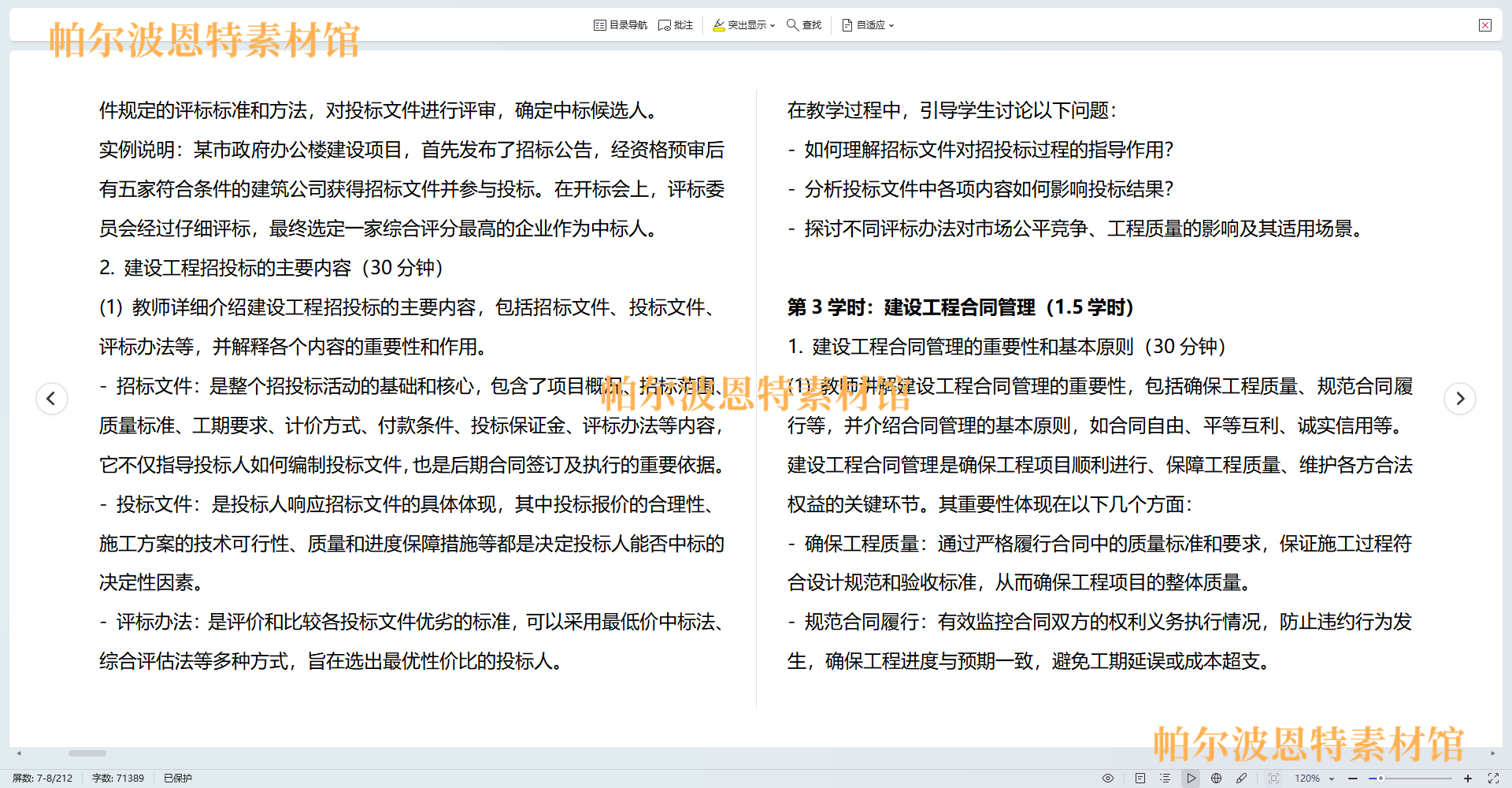Open the 目录导航 navigation pane
This screenshot has height=788, width=1512.
tap(620, 25)
